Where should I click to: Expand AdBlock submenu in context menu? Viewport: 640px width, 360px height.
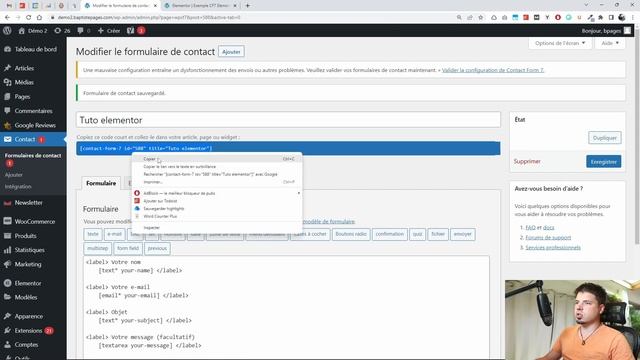point(217,193)
